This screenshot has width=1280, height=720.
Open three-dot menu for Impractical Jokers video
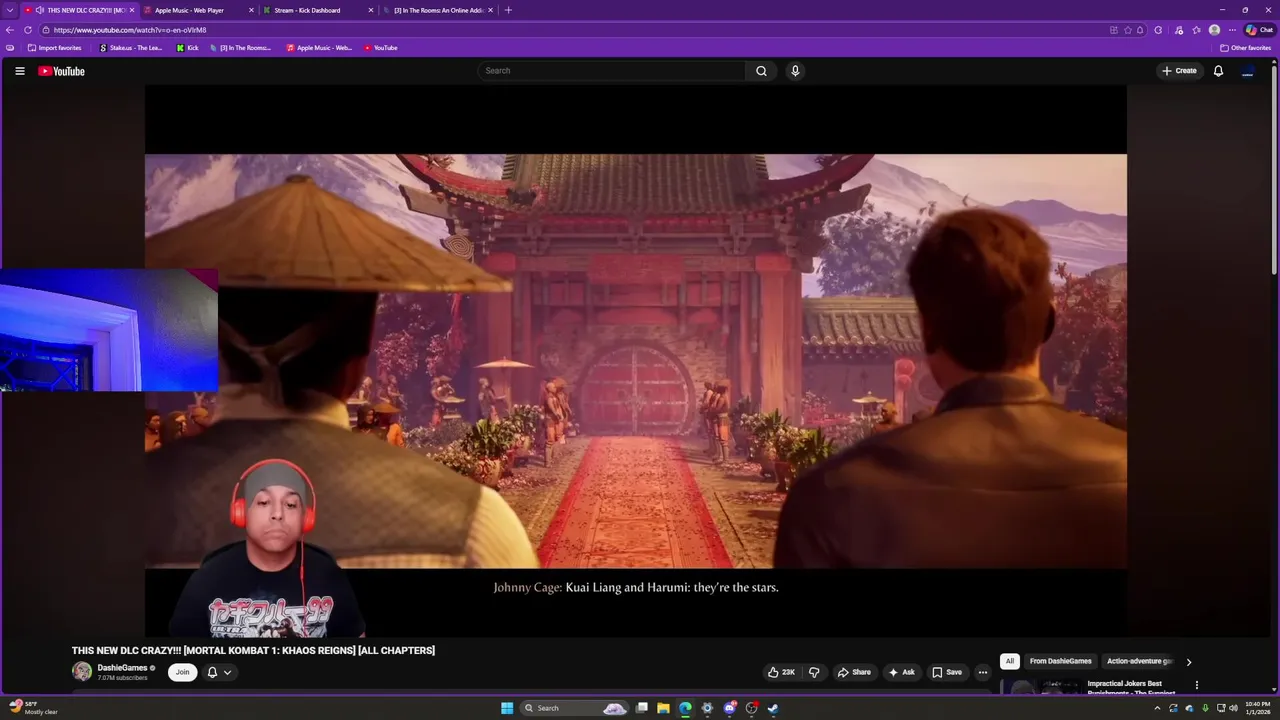pos(1196,685)
